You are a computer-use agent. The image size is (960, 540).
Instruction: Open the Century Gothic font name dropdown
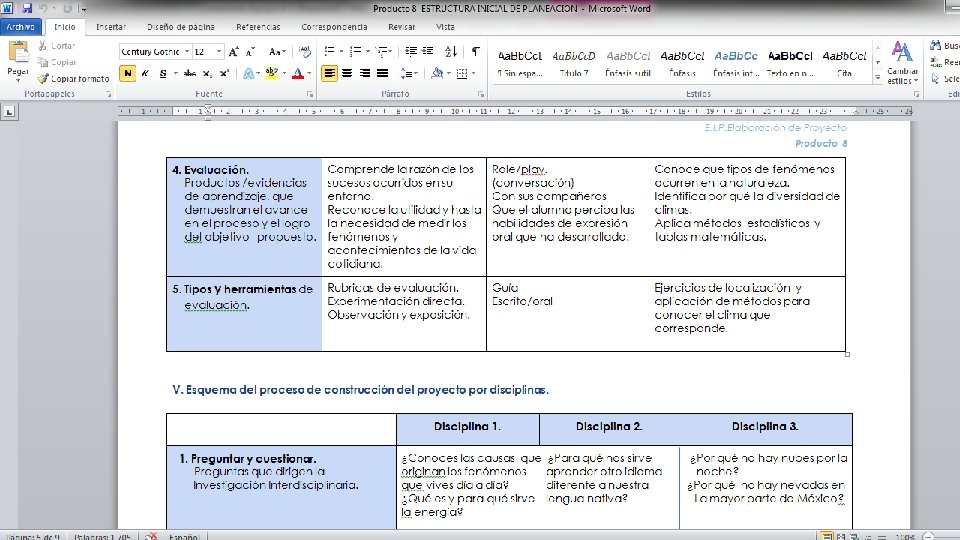187,52
